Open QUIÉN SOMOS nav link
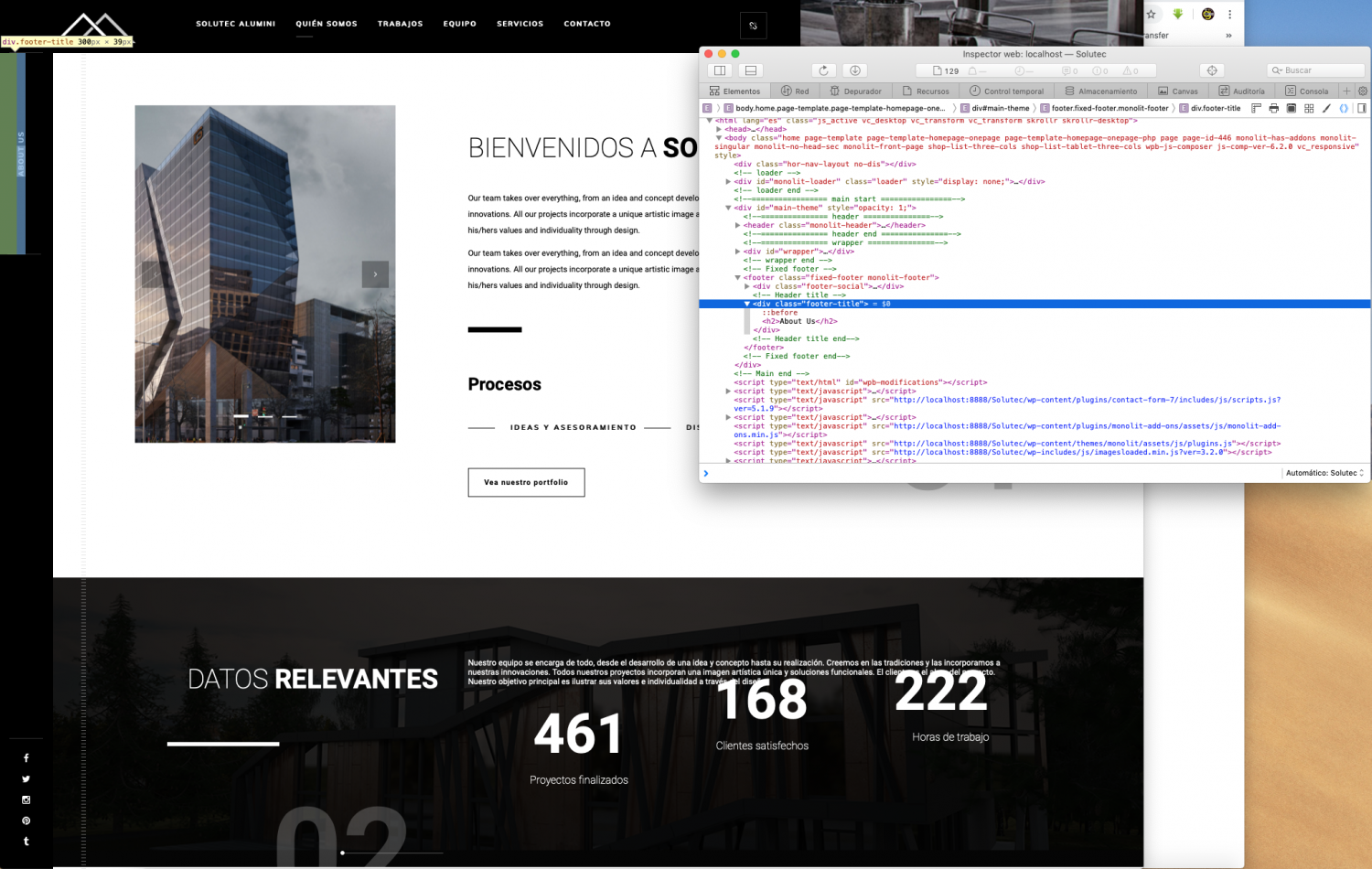1372x869 pixels. pos(327,24)
